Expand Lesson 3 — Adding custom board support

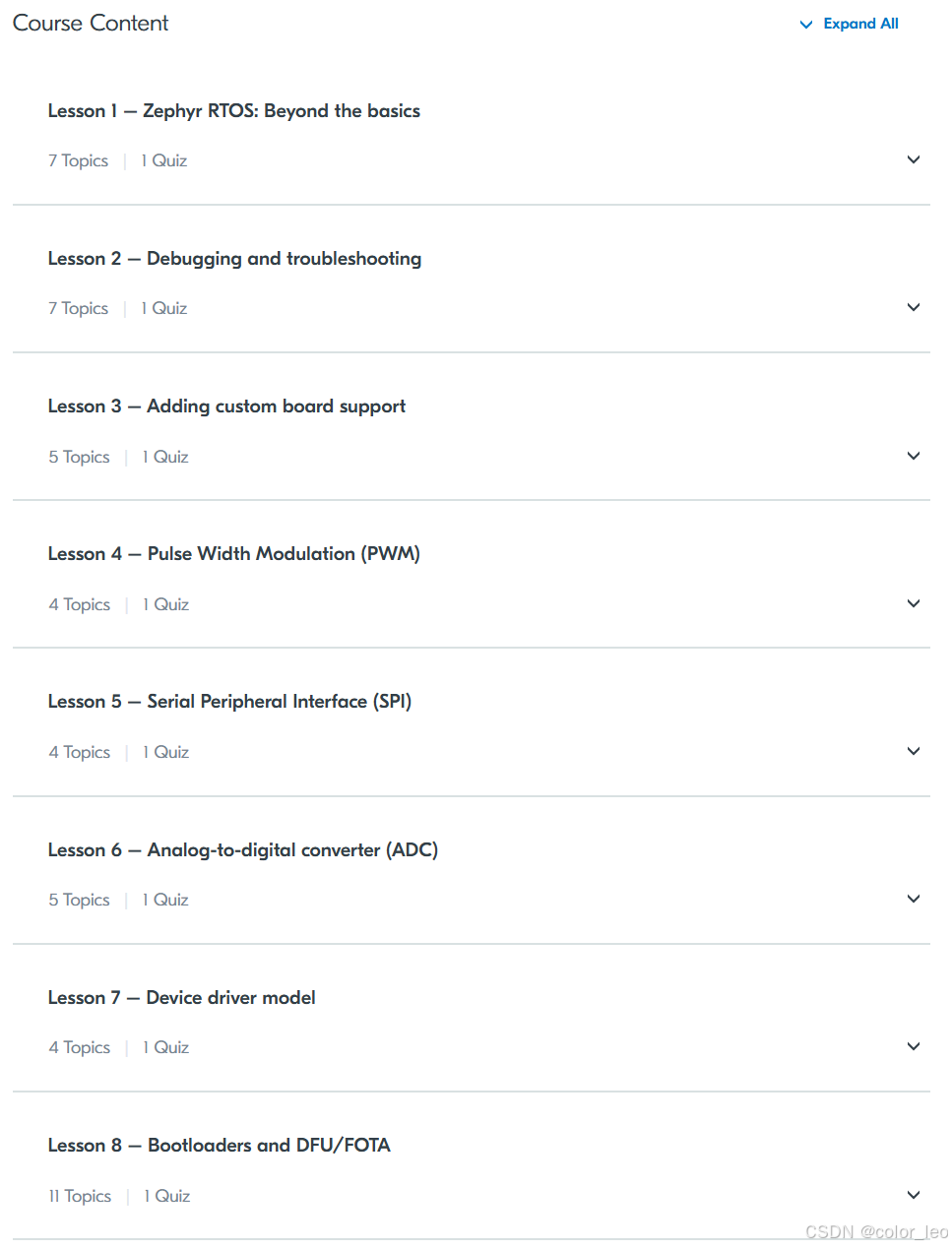tap(914, 456)
